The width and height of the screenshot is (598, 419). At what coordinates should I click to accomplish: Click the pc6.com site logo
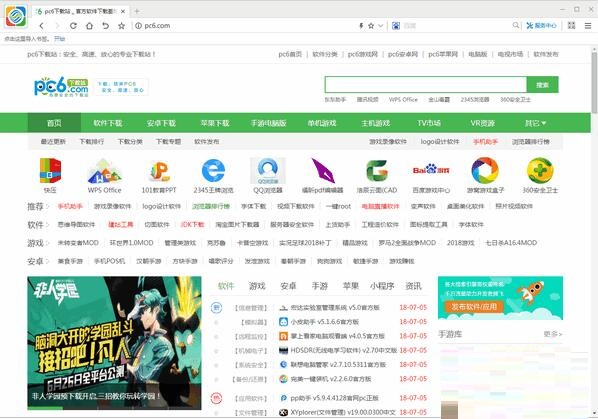point(61,87)
